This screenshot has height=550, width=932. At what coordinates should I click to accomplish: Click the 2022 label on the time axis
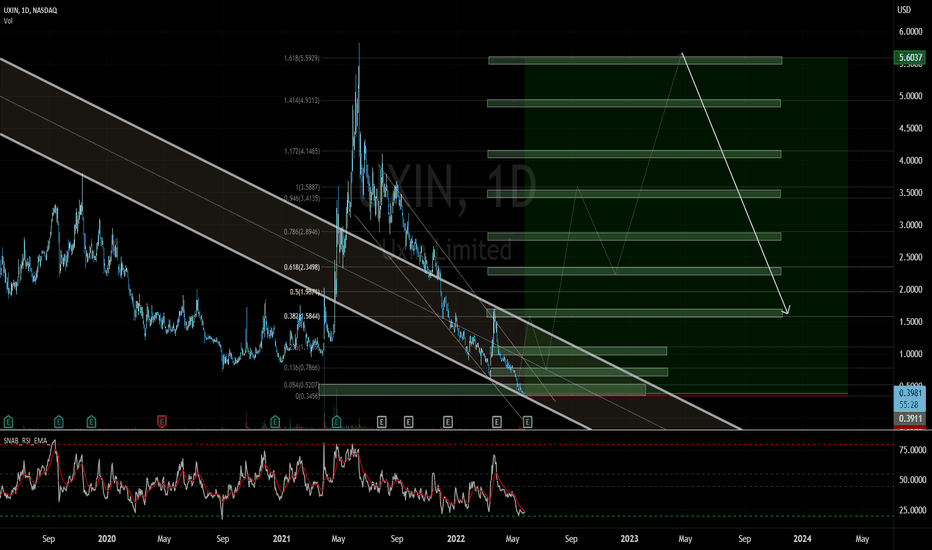click(x=456, y=539)
